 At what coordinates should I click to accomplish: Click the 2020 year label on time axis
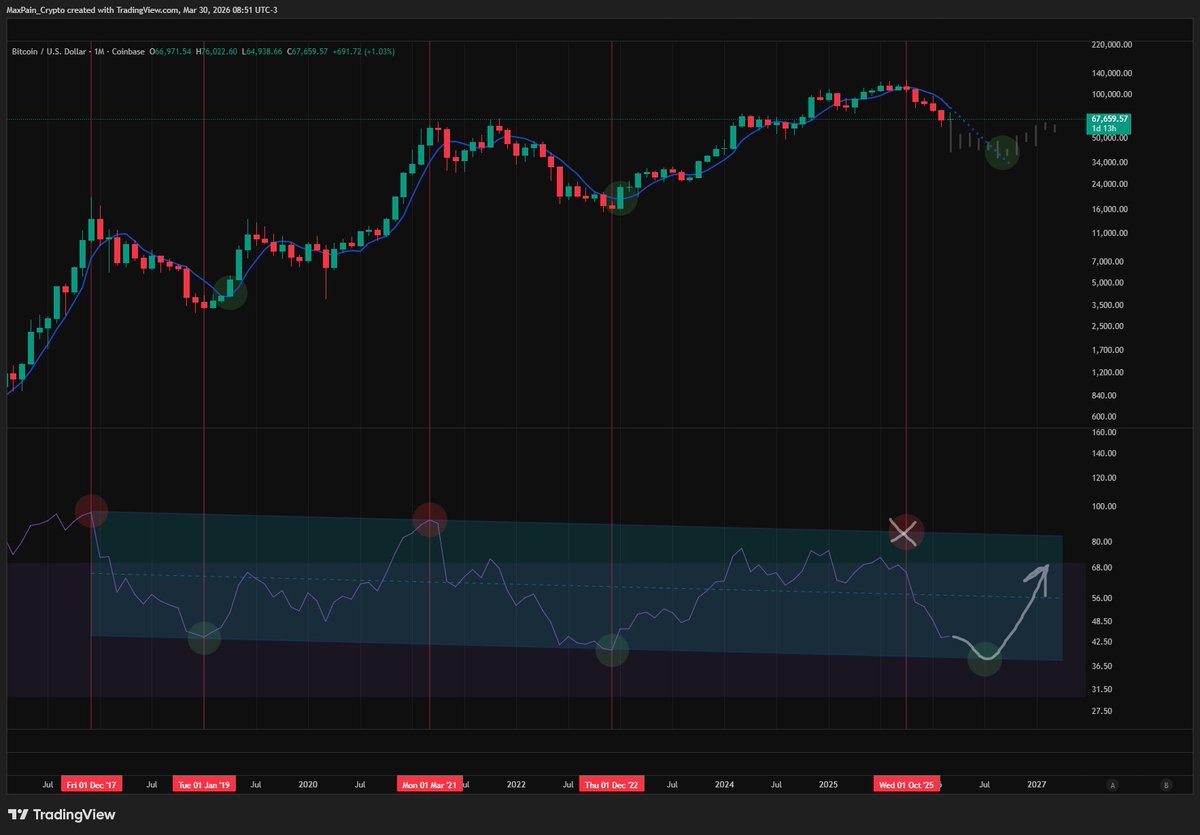[x=308, y=785]
